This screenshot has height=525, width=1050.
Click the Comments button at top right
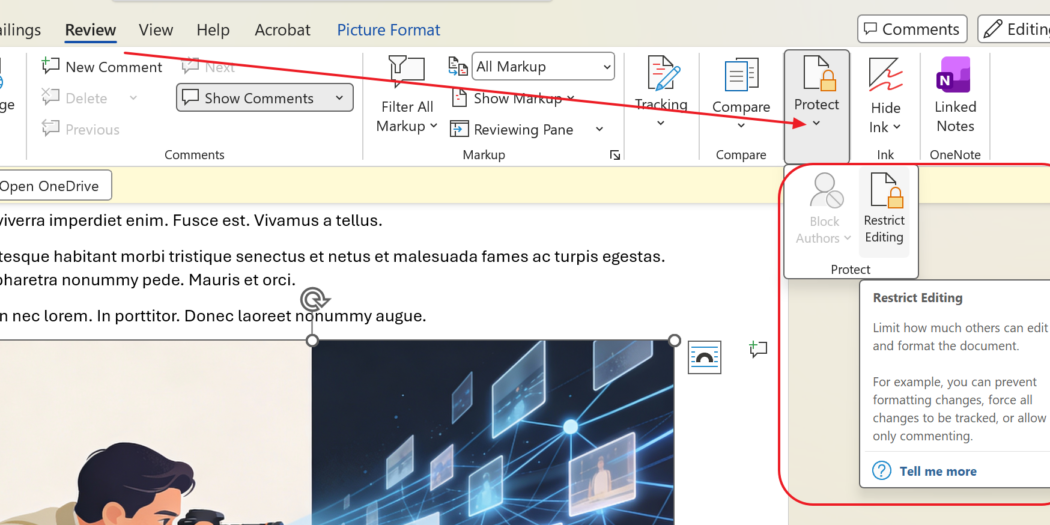pyautogui.click(x=912, y=30)
